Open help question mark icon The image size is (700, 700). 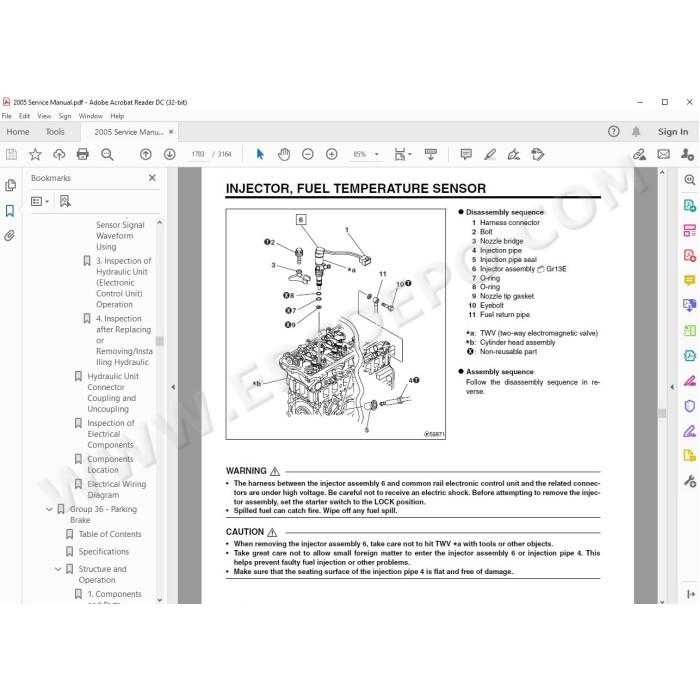(x=614, y=131)
